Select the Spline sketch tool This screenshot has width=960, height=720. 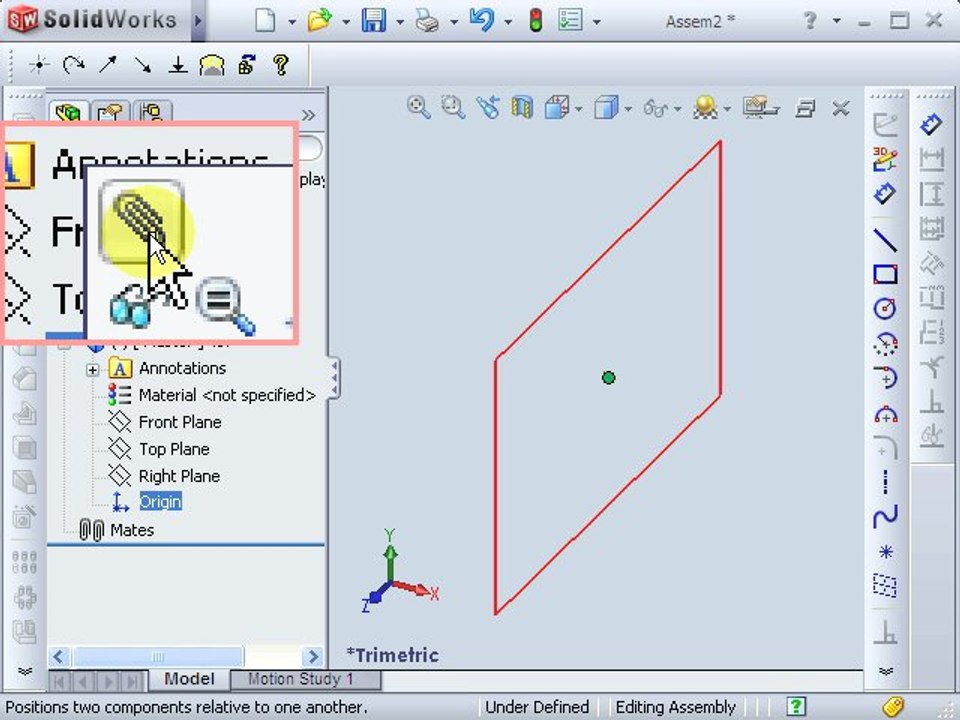click(885, 516)
